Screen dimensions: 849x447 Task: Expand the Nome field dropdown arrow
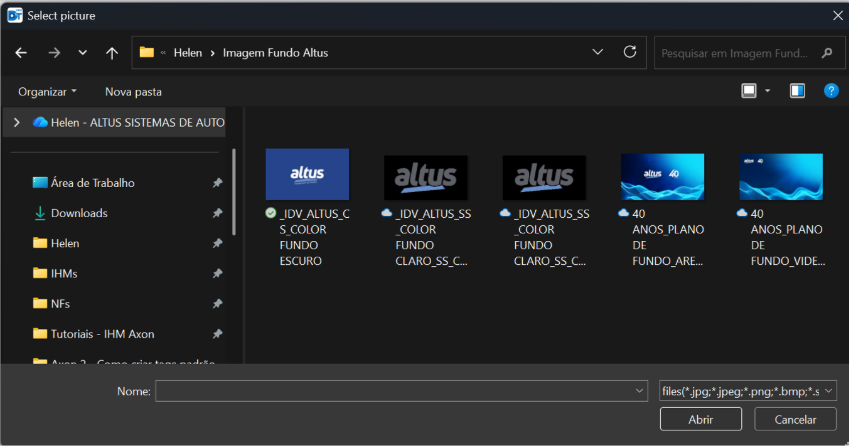(639, 391)
